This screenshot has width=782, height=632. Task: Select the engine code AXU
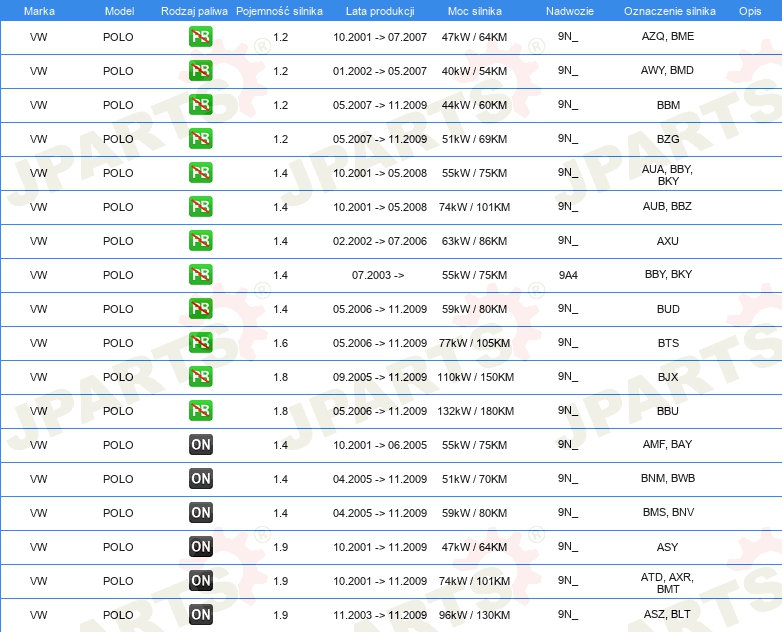(668, 241)
